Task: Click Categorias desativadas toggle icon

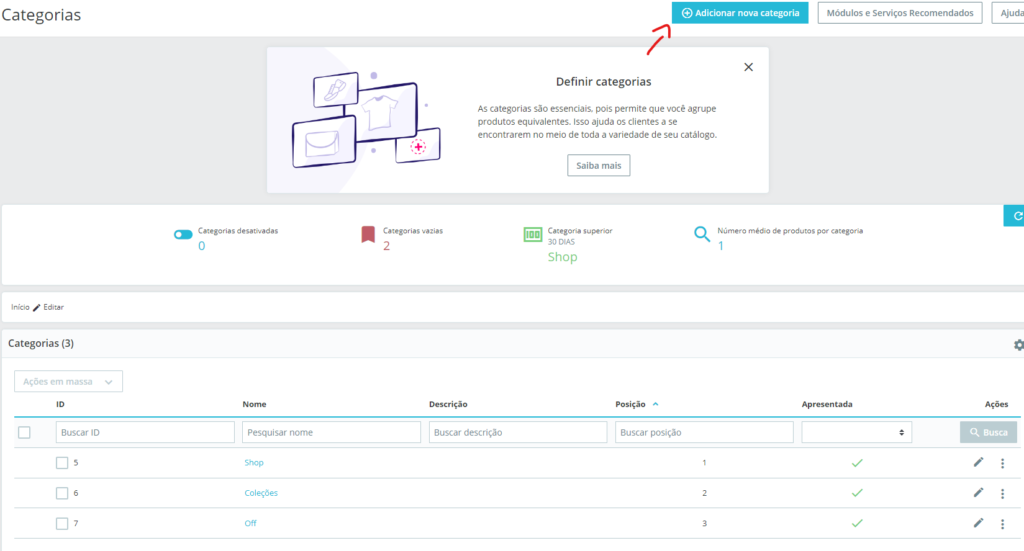Action: point(183,234)
